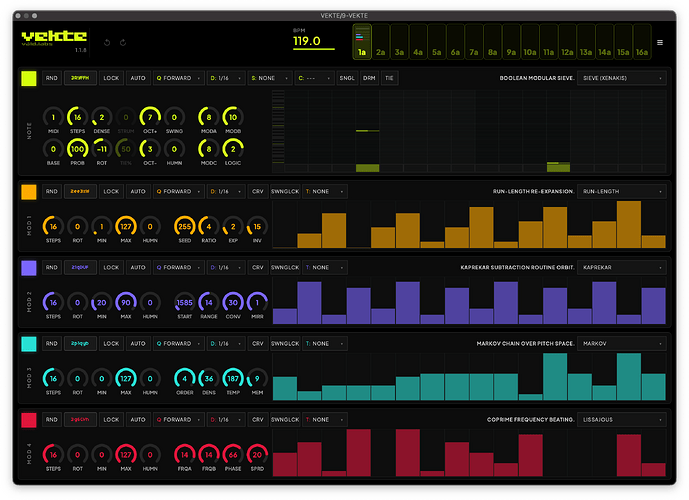Click the purple MOD 2 color swatch
The image size is (689, 500).
29,268
